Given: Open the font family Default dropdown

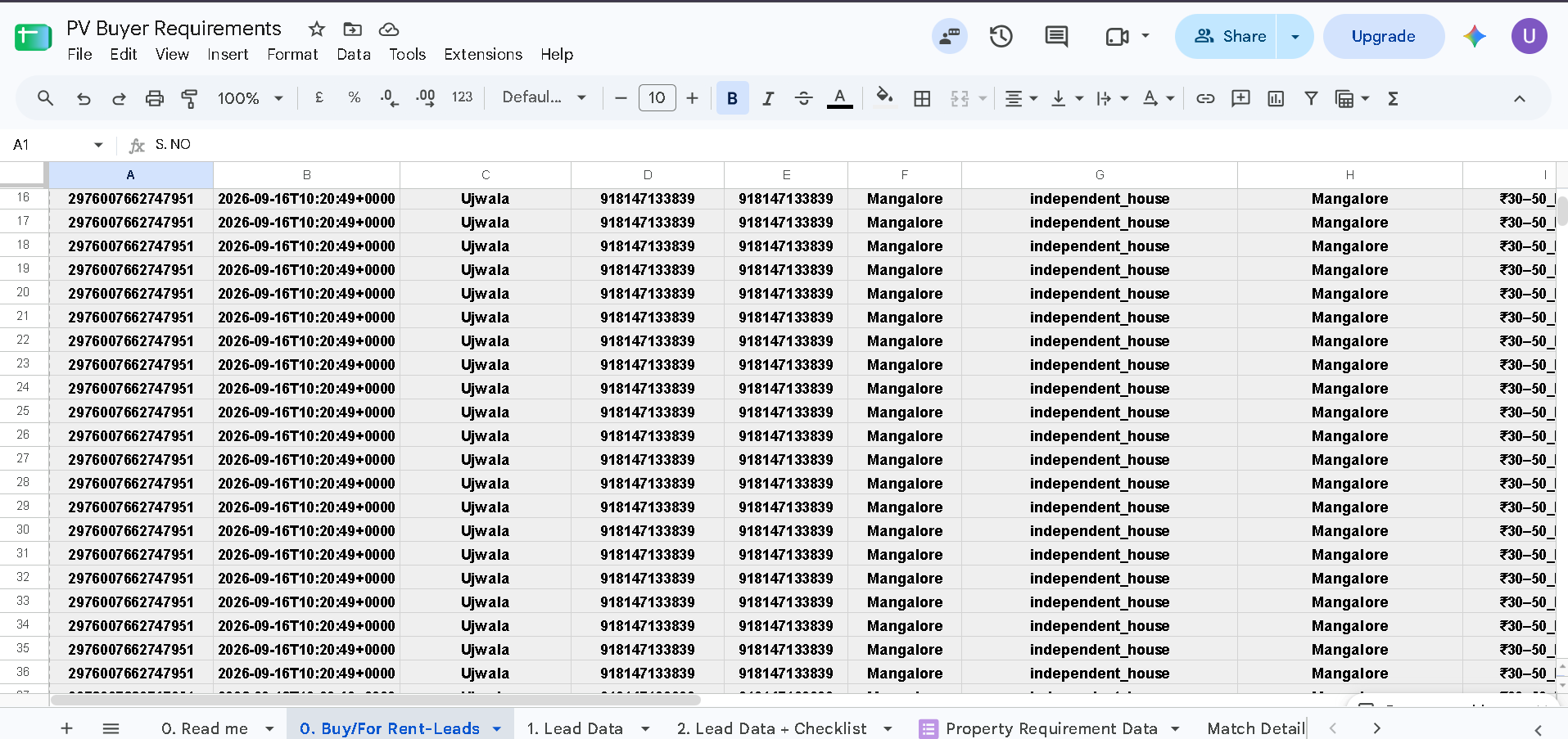Looking at the screenshot, I should [545, 97].
